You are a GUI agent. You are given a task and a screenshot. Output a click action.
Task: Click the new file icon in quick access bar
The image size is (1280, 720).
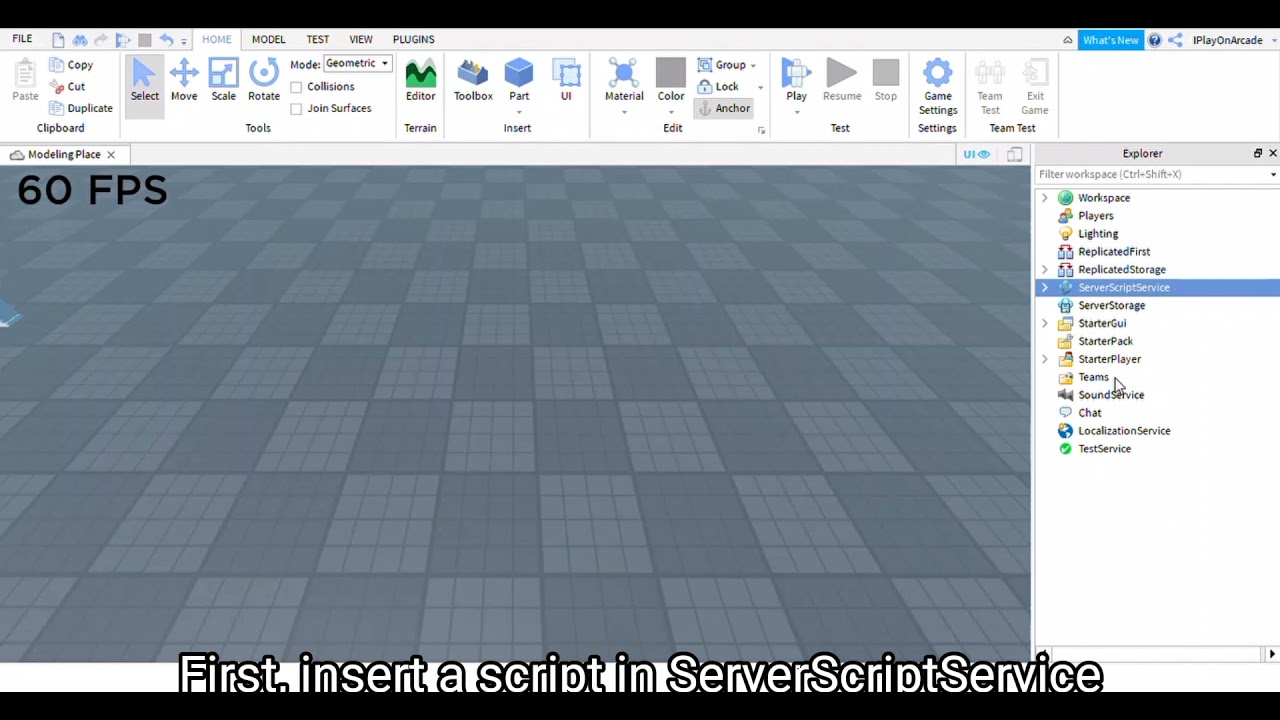(58, 40)
